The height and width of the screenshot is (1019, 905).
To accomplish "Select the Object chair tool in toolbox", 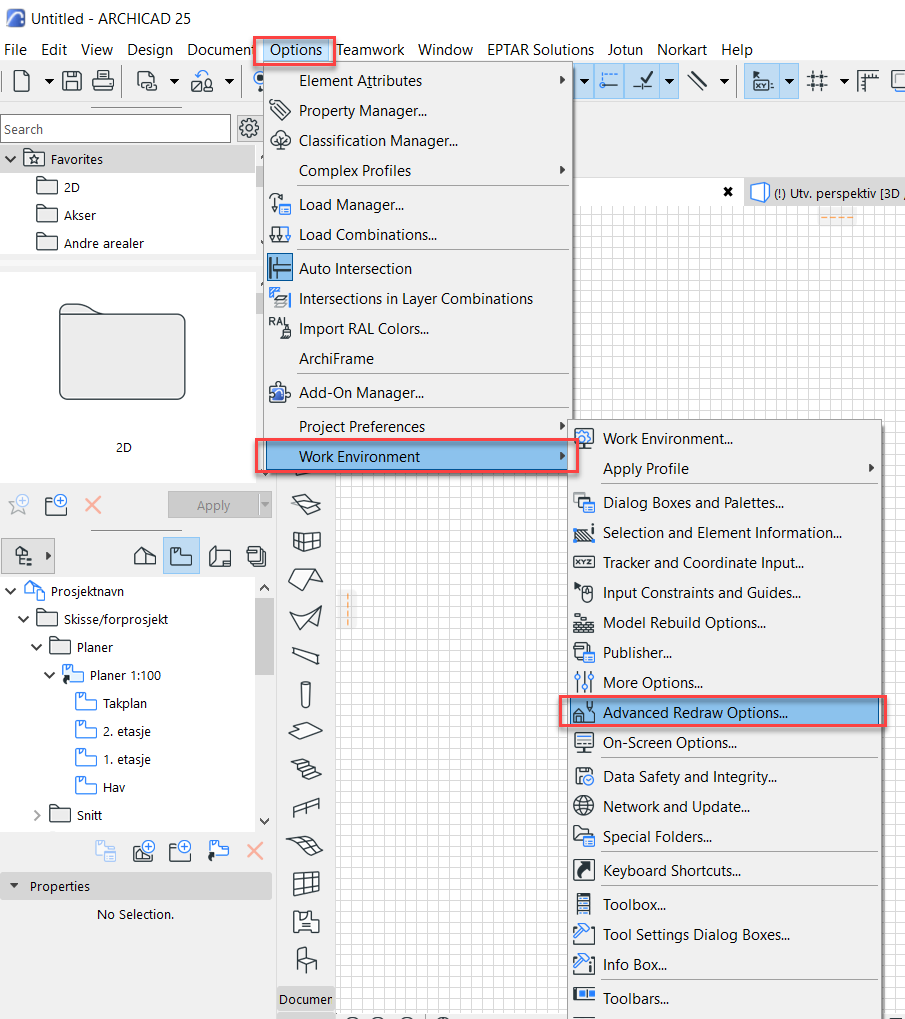I will point(306,959).
